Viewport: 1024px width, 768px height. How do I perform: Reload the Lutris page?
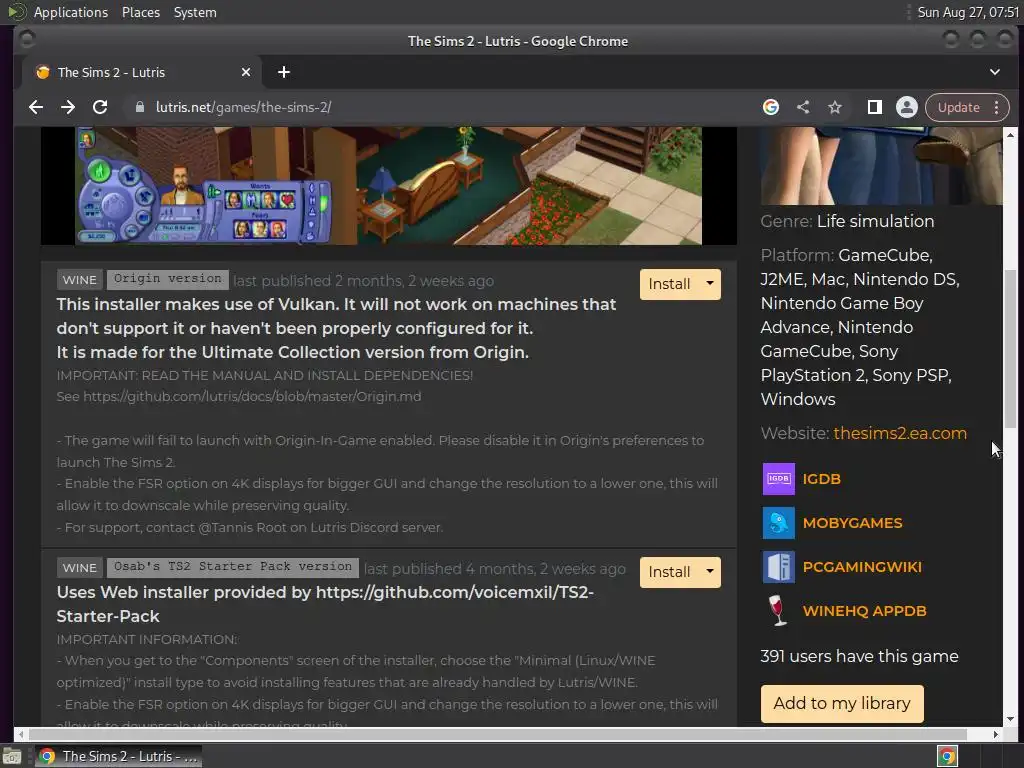[x=100, y=107]
